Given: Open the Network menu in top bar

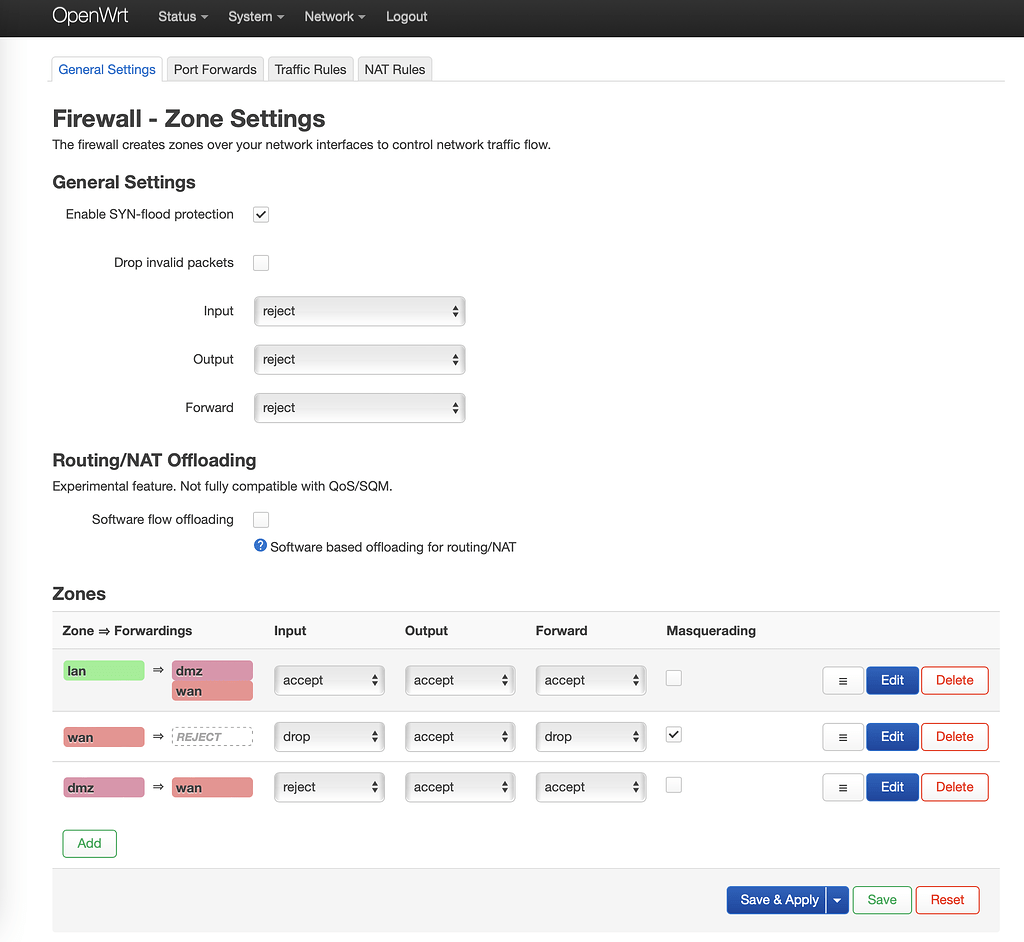Looking at the screenshot, I should pos(334,17).
